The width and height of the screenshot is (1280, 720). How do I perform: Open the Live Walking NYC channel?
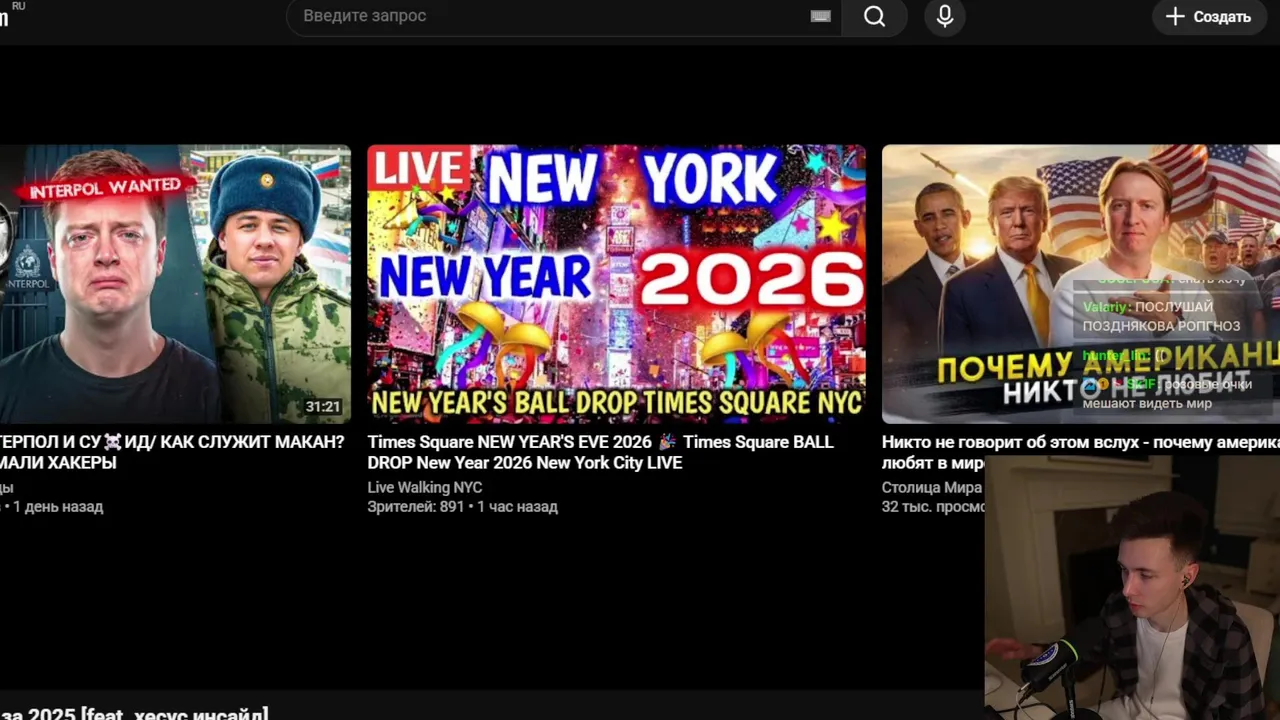point(425,487)
